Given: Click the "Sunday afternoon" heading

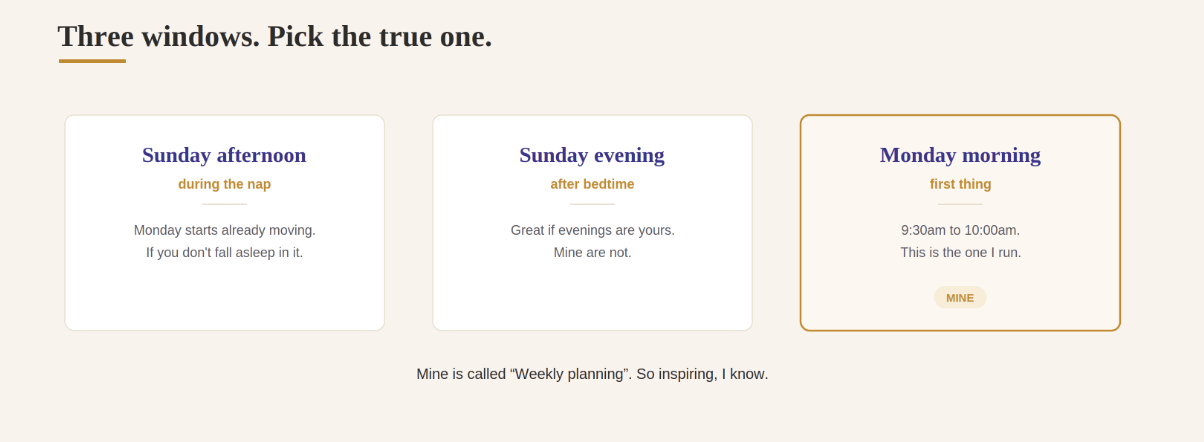Looking at the screenshot, I should [224, 155].
